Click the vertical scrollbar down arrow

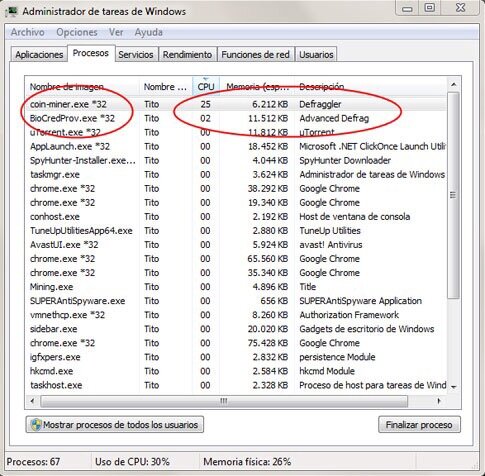point(454,387)
